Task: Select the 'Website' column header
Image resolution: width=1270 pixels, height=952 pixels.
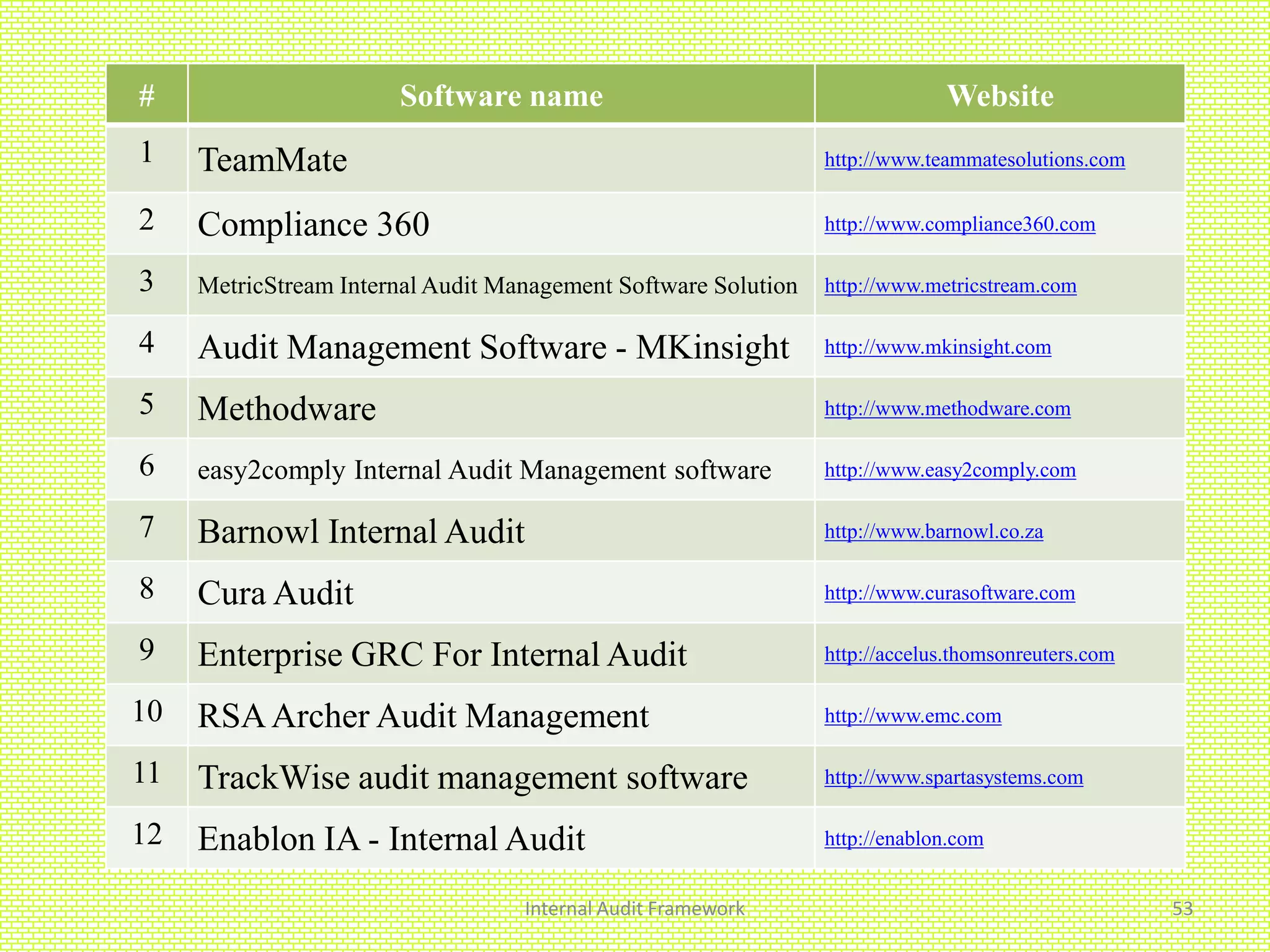Action: pos(1000,94)
